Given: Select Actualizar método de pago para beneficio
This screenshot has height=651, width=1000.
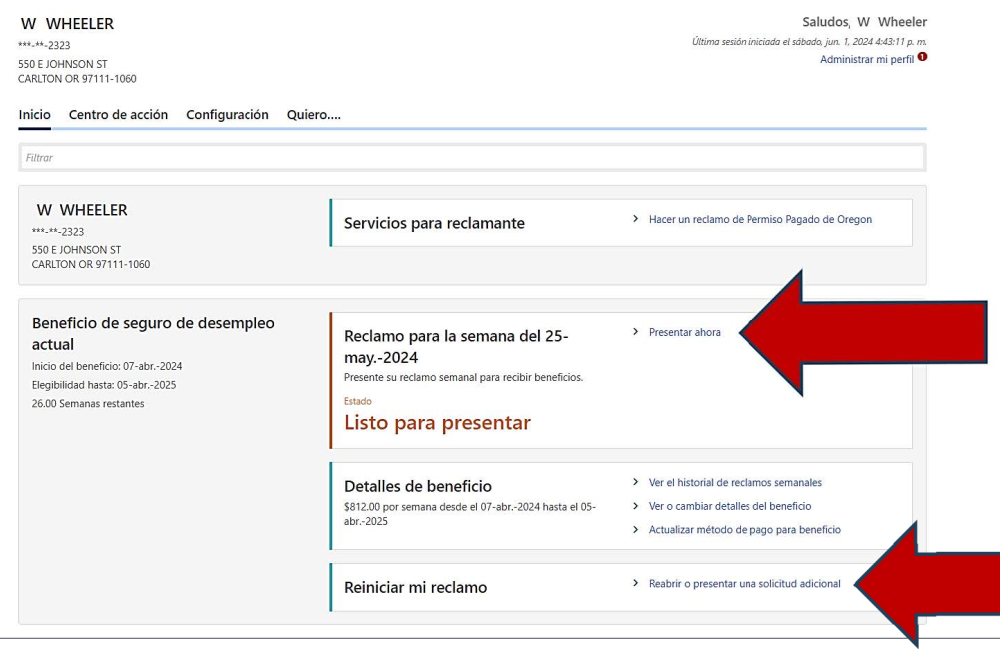Looking at the screenshot, I should [744, 530].
